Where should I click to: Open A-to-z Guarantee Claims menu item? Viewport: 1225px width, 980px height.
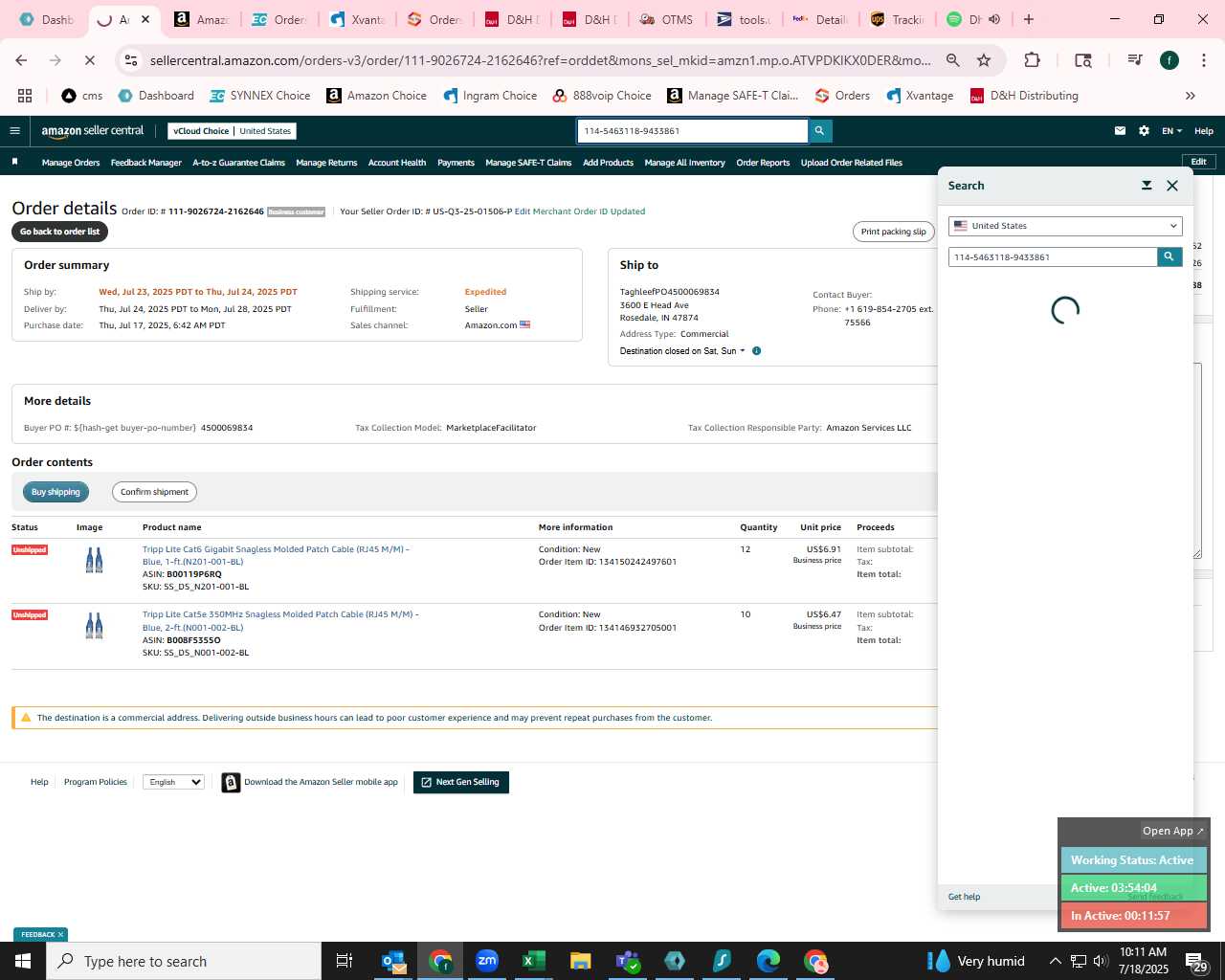[238, 163]
